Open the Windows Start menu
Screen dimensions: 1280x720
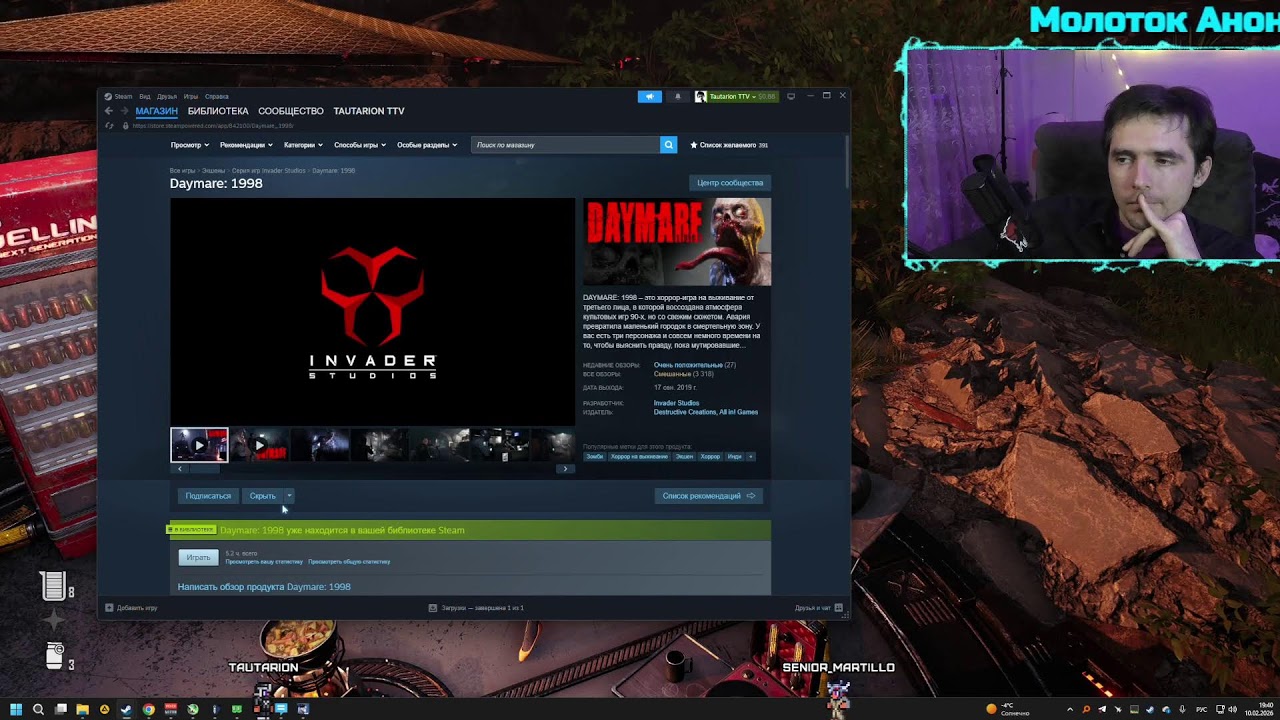pyautogui.click(x=15, y=710)
